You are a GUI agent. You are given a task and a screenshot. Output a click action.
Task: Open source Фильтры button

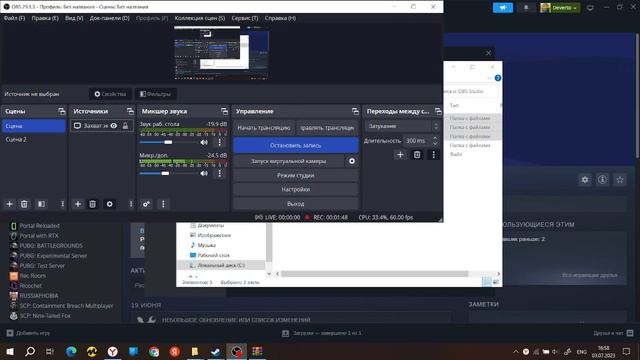(156, 94)
